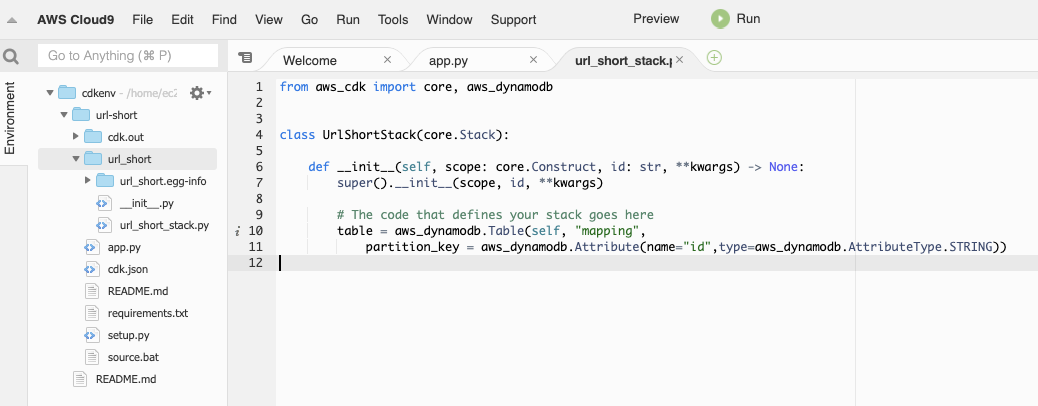Click the __init__.py file icon
This screenshot has height=406, width=1038.
click(x=104, y=203)
